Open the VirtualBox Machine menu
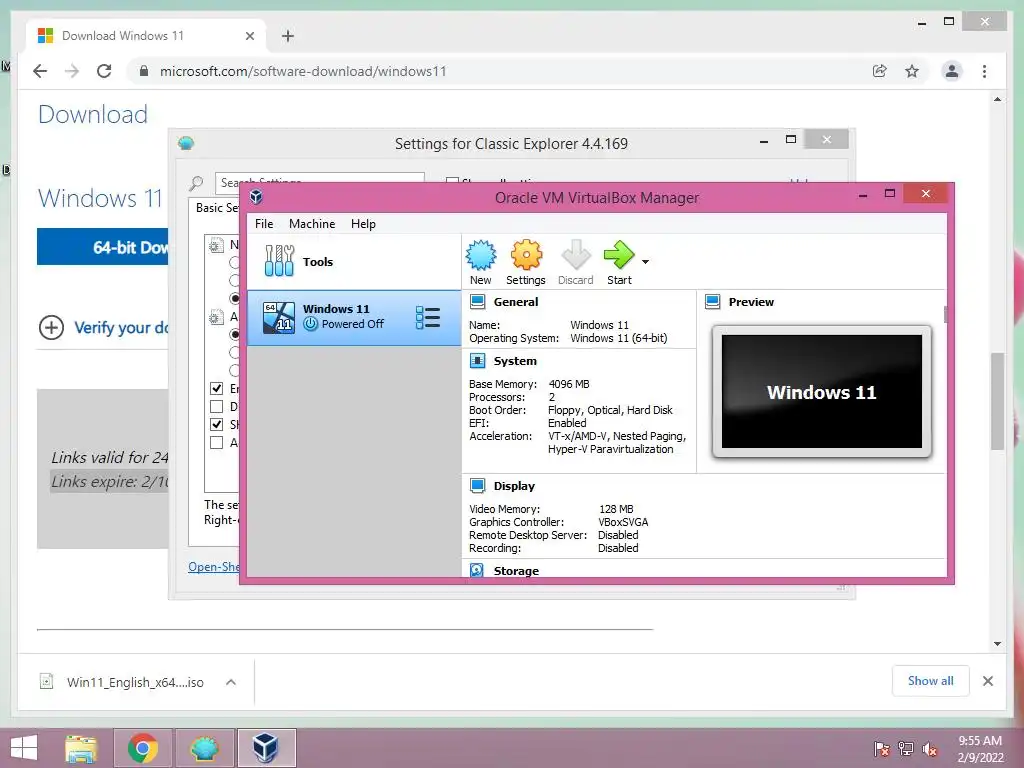The image size is (1024, 768). tap(312, 224)
